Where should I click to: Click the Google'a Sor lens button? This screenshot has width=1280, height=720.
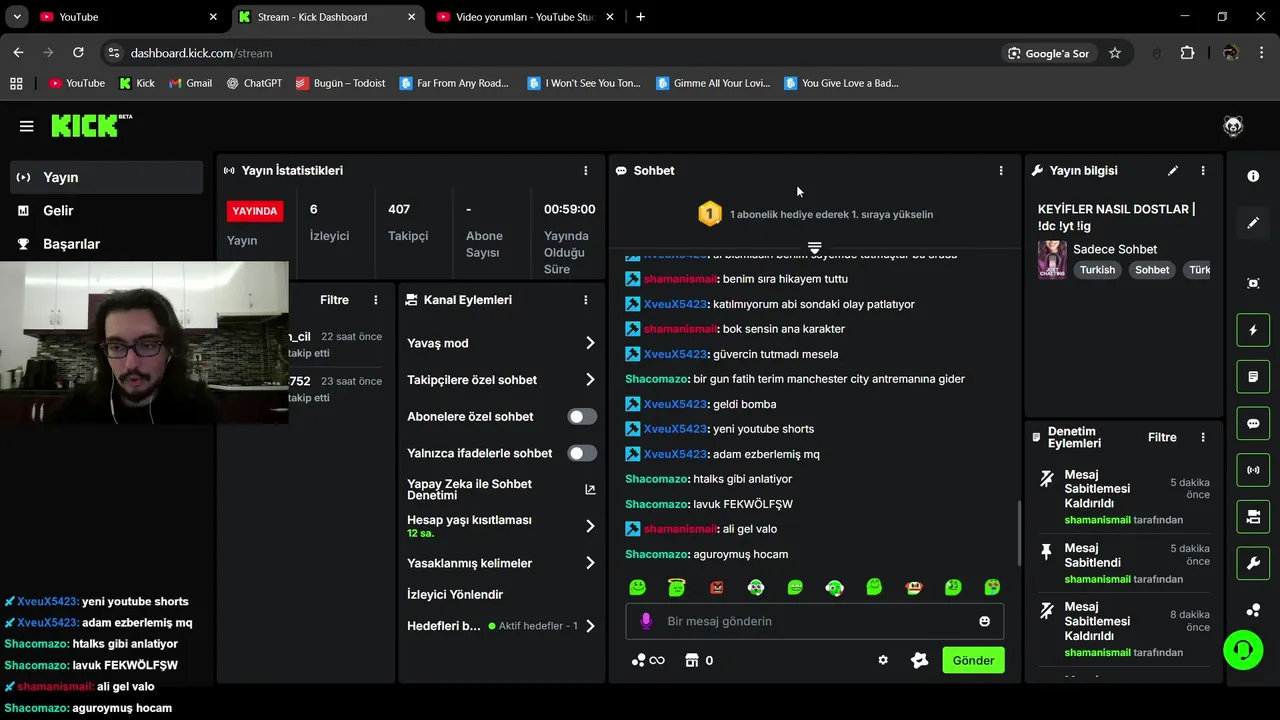tap(1048, 53)
